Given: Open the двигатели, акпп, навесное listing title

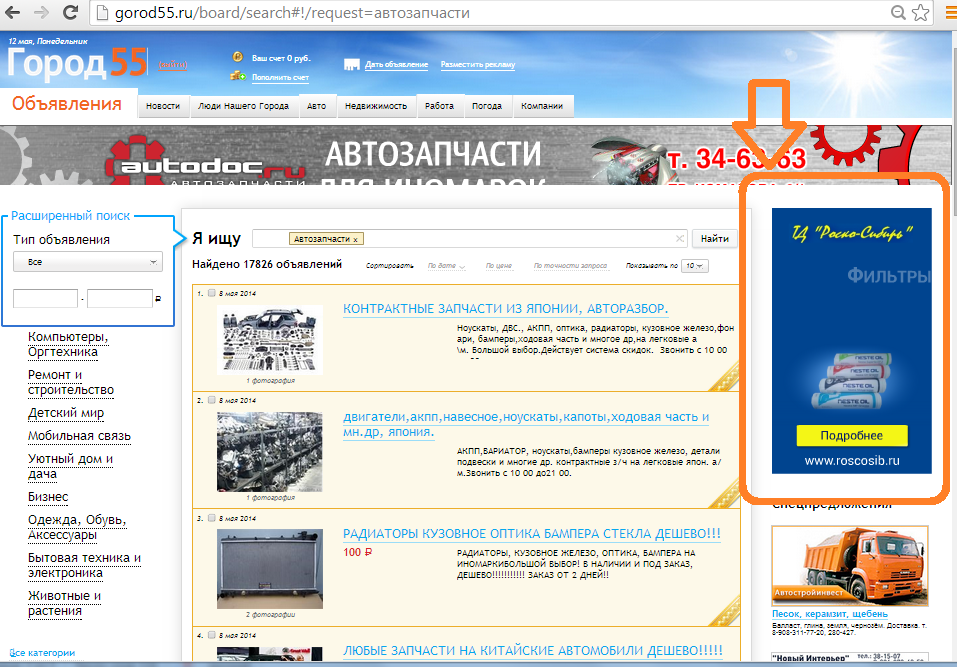Looking at the screenshot, I should coord(525,424).
